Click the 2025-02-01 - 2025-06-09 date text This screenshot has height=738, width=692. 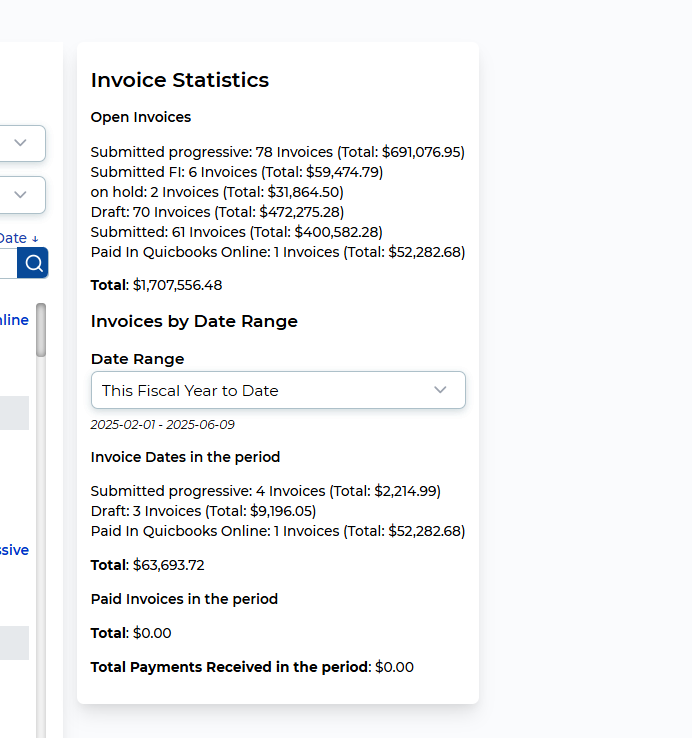click(x=162, y=425)
